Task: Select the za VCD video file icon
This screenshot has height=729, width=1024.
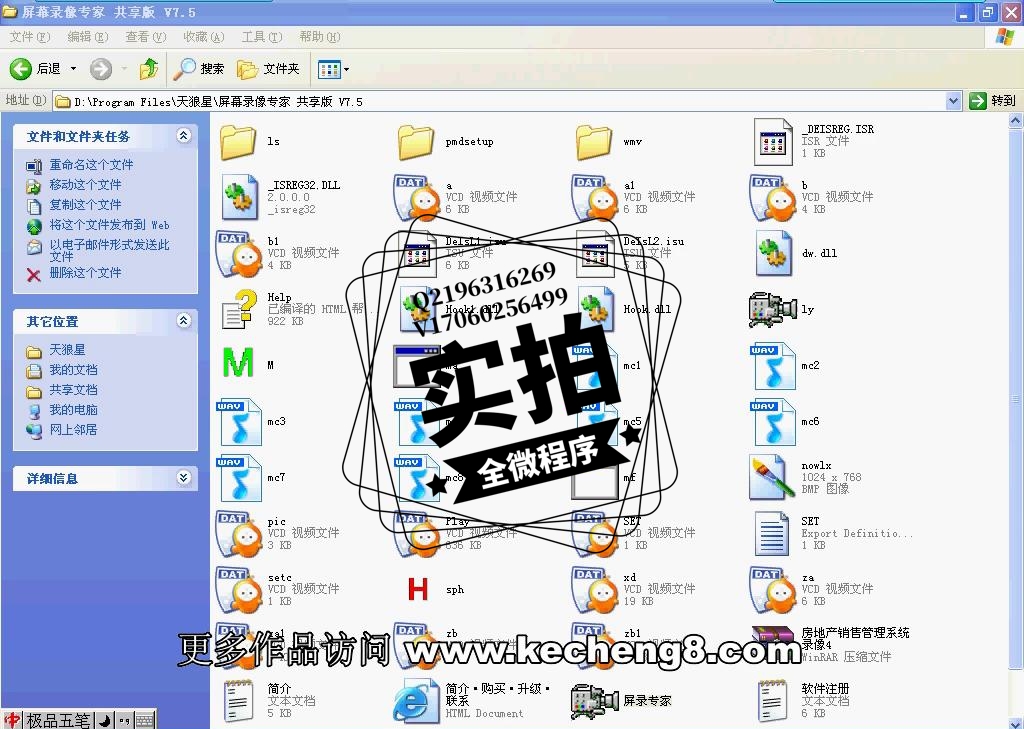Action: click(773, 590)
